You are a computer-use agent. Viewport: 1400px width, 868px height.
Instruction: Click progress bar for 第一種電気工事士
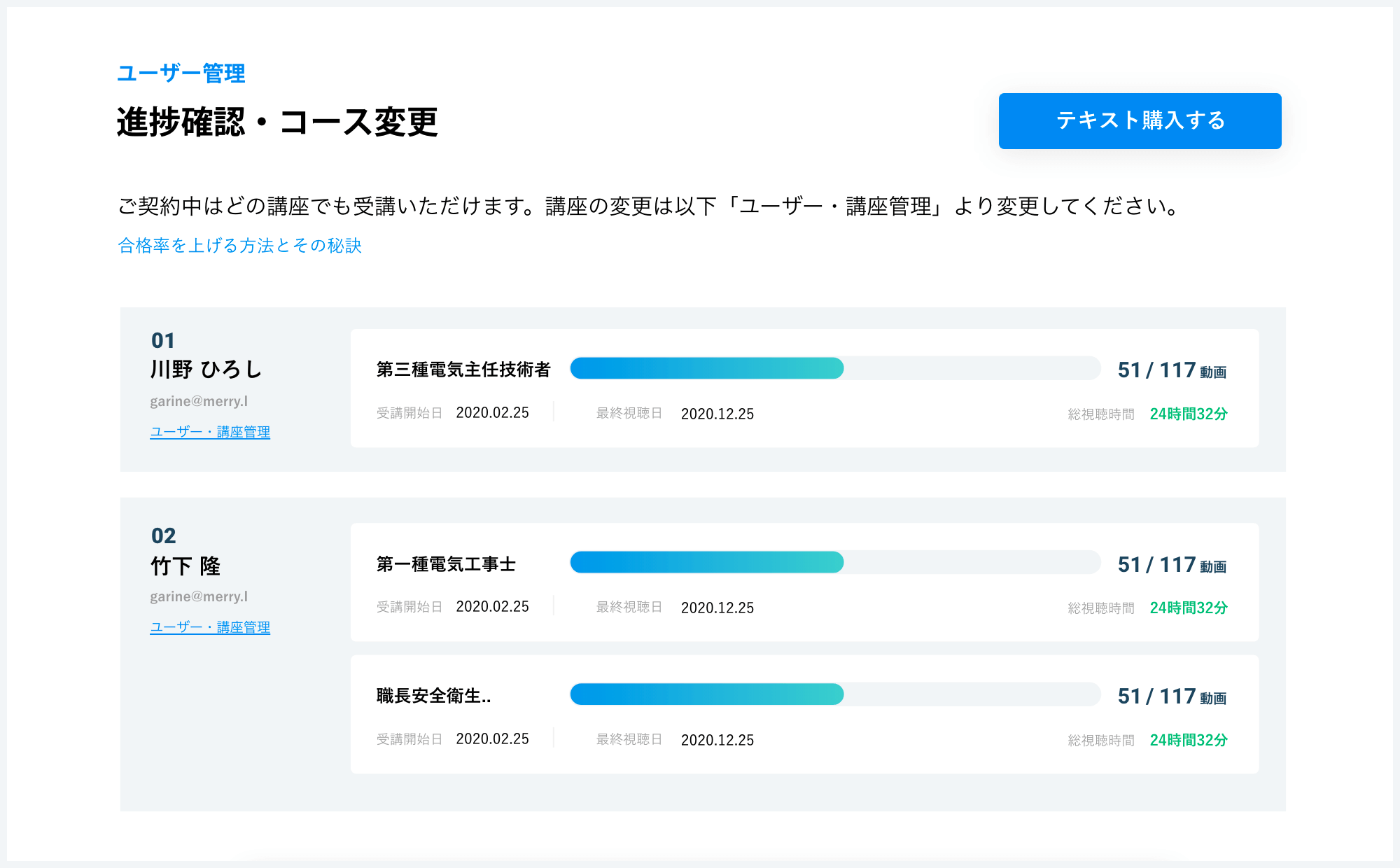(835, 562)
